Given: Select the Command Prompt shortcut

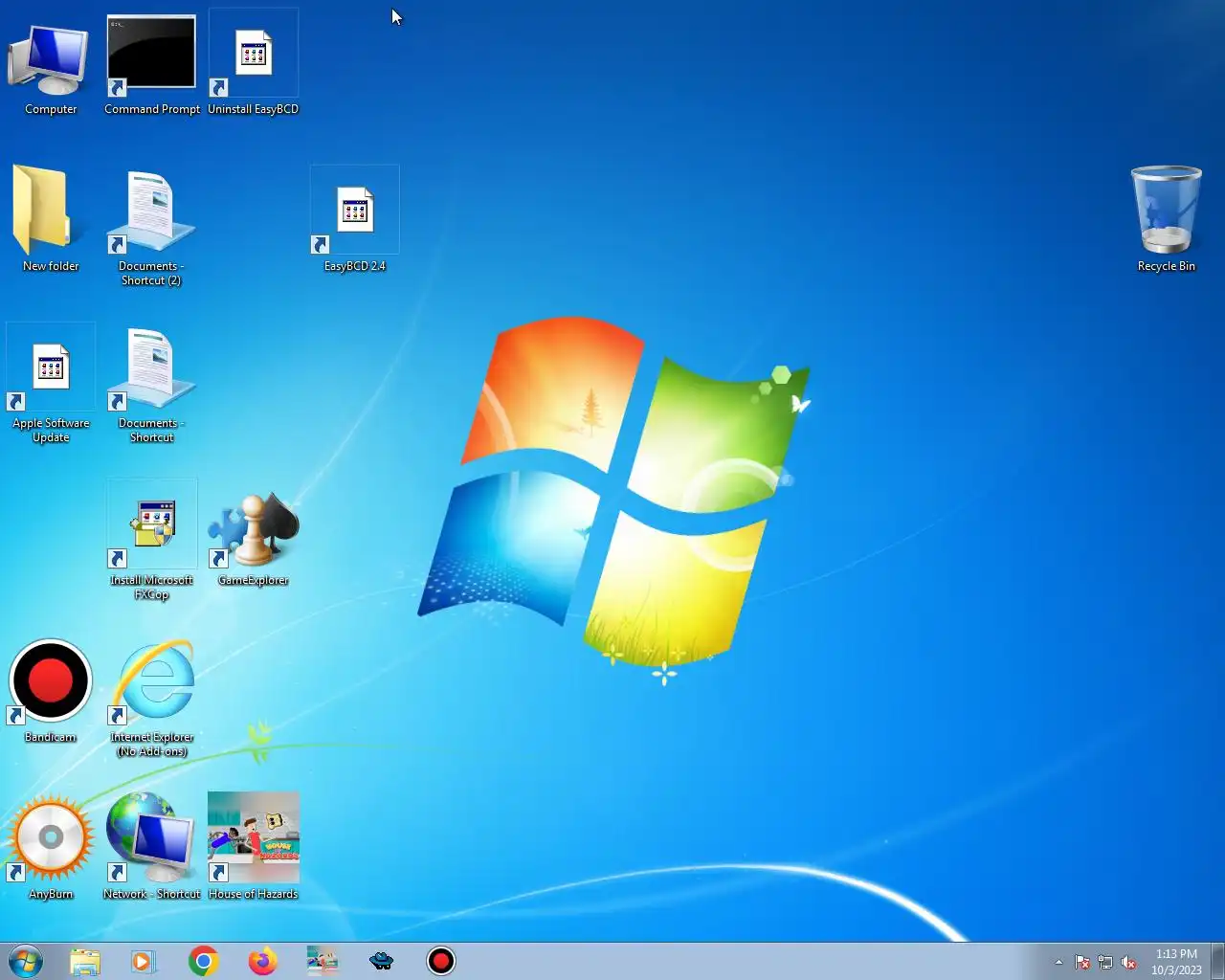Looking at the screenshot, I should tap(151, 65).
